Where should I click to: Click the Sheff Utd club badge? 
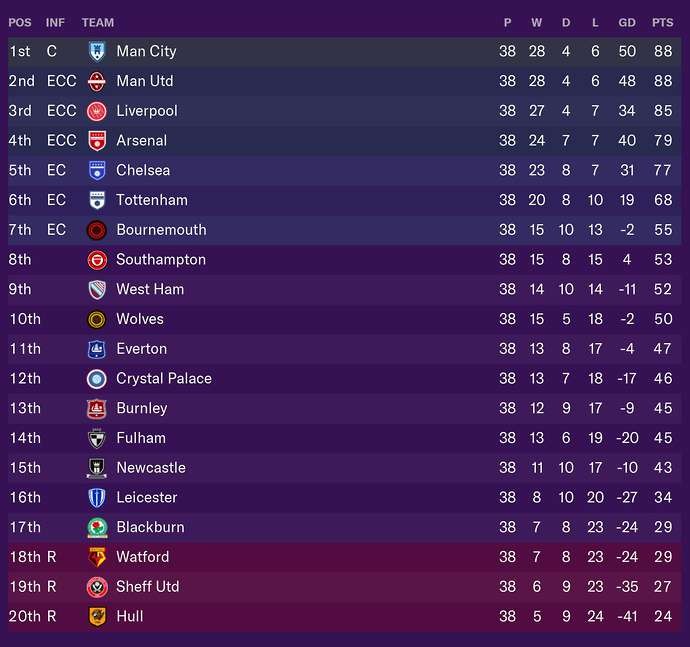(97, 587)
